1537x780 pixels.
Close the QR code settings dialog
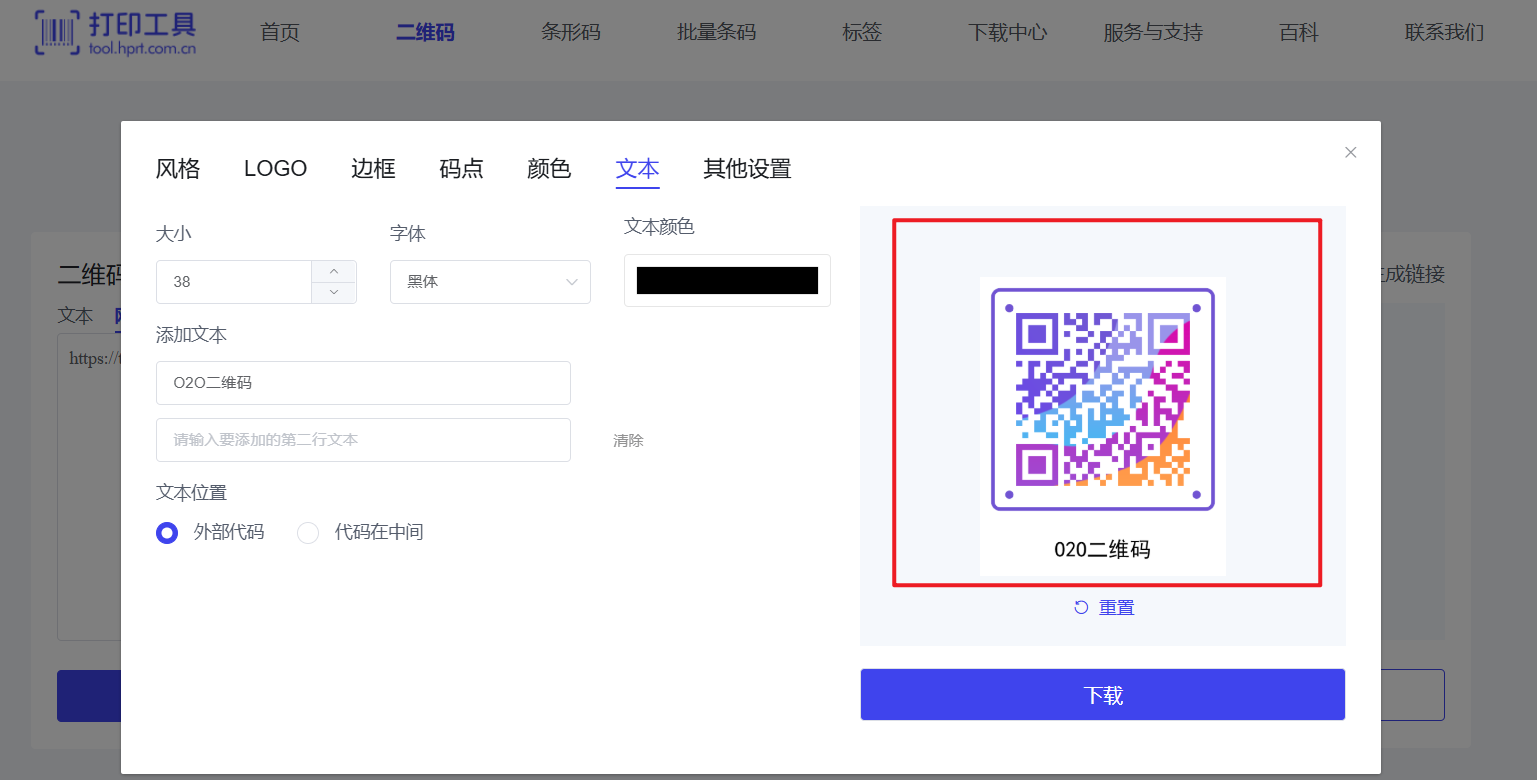1350,152
